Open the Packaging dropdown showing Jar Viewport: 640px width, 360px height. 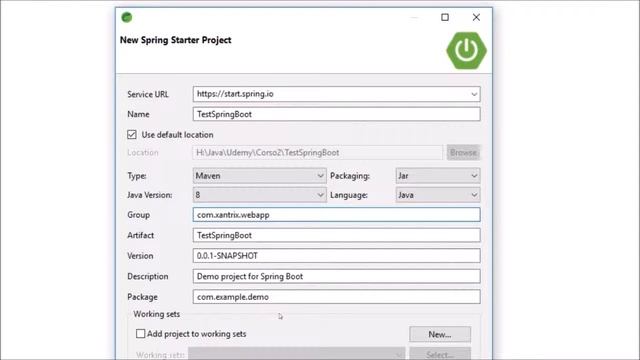click(x=438, y=176)
